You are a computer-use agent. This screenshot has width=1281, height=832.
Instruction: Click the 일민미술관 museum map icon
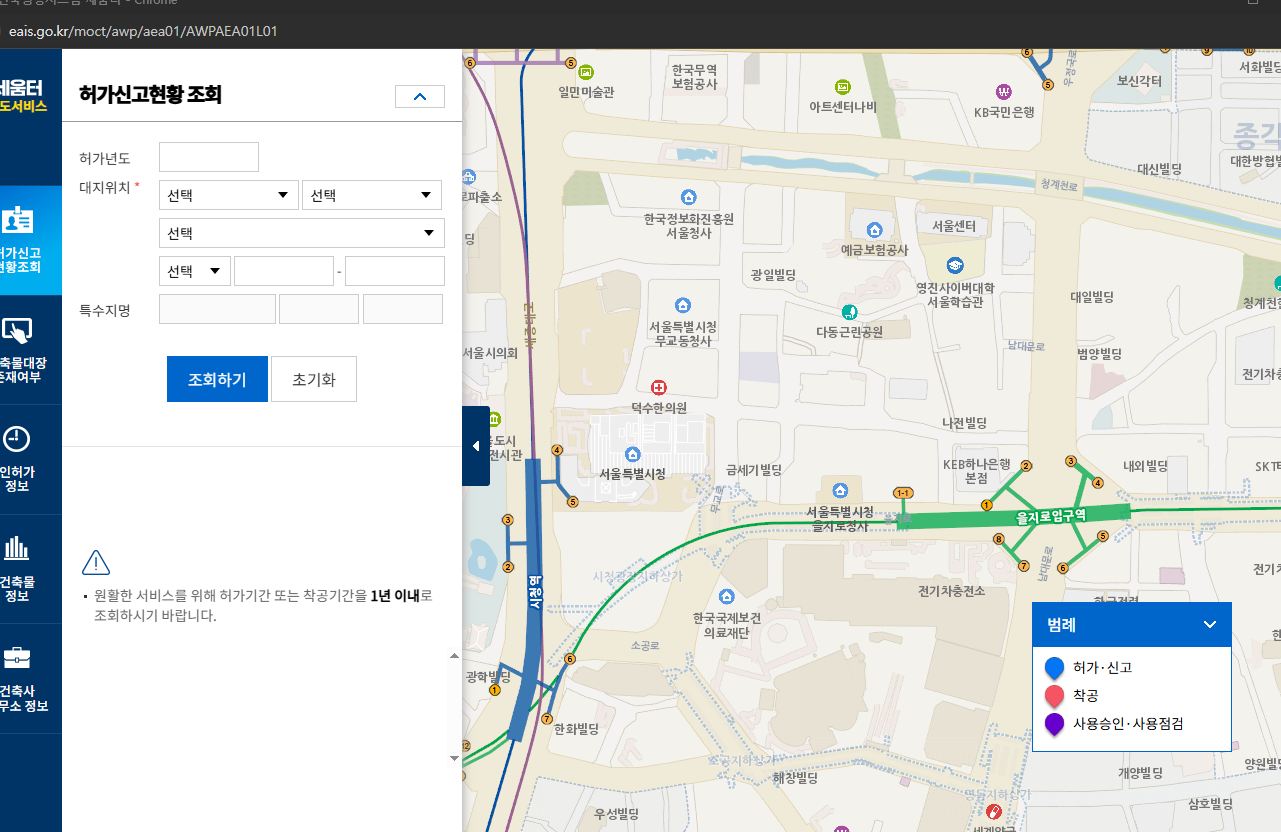(586, 71)
